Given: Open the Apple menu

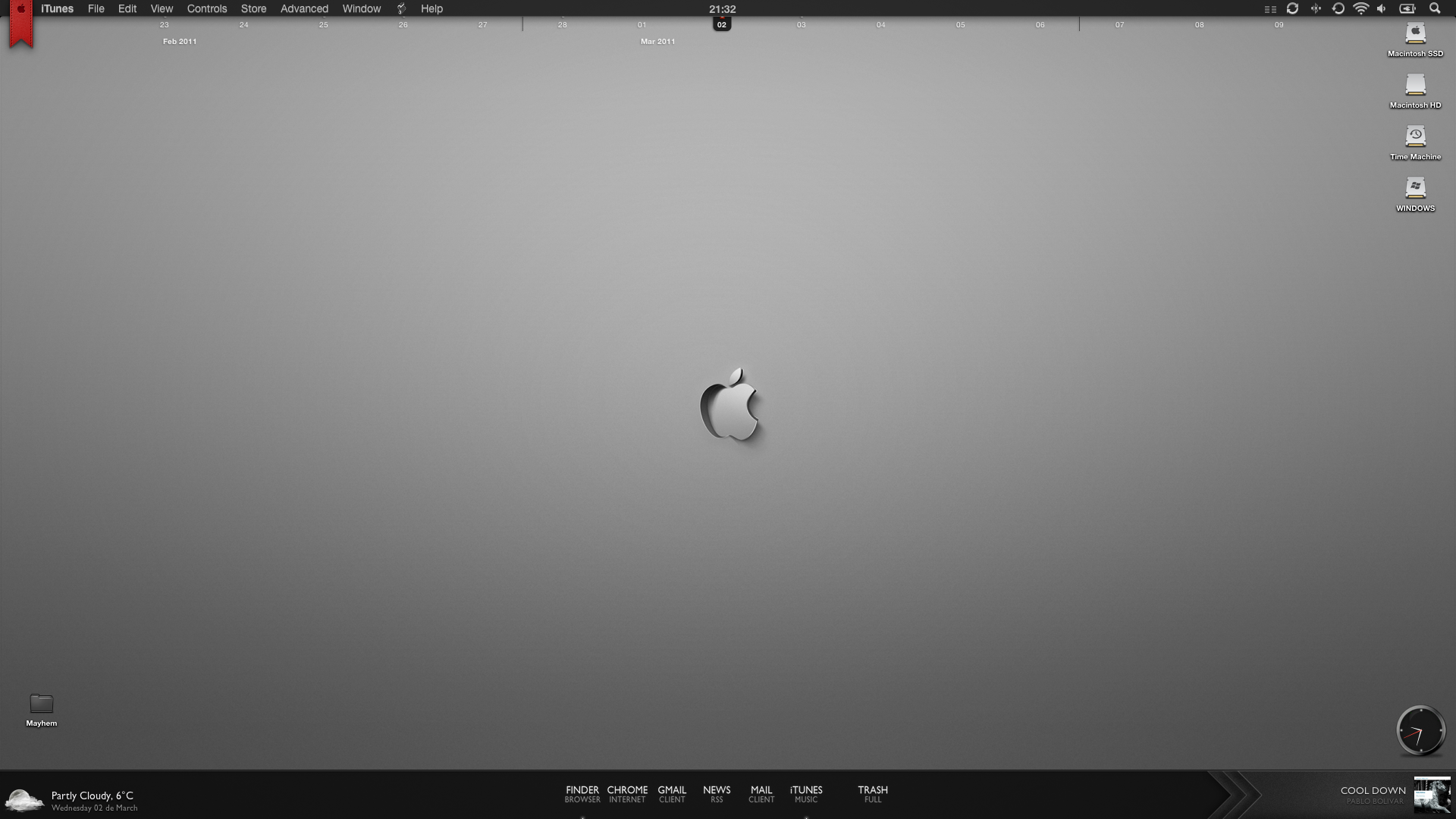Looking at the screenshot, I should (21, 9).
